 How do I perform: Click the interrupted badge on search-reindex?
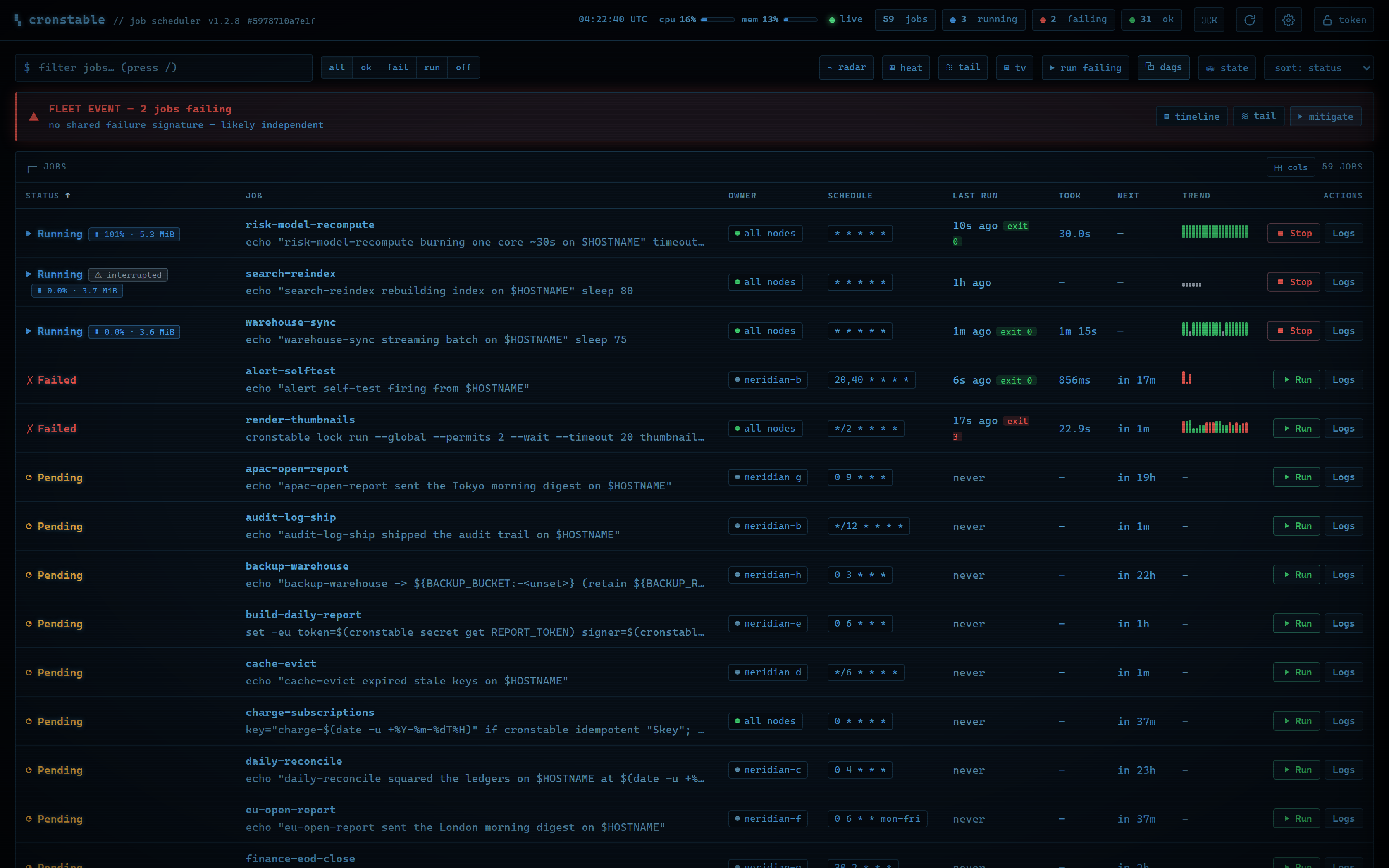click(x=128, y=275)
